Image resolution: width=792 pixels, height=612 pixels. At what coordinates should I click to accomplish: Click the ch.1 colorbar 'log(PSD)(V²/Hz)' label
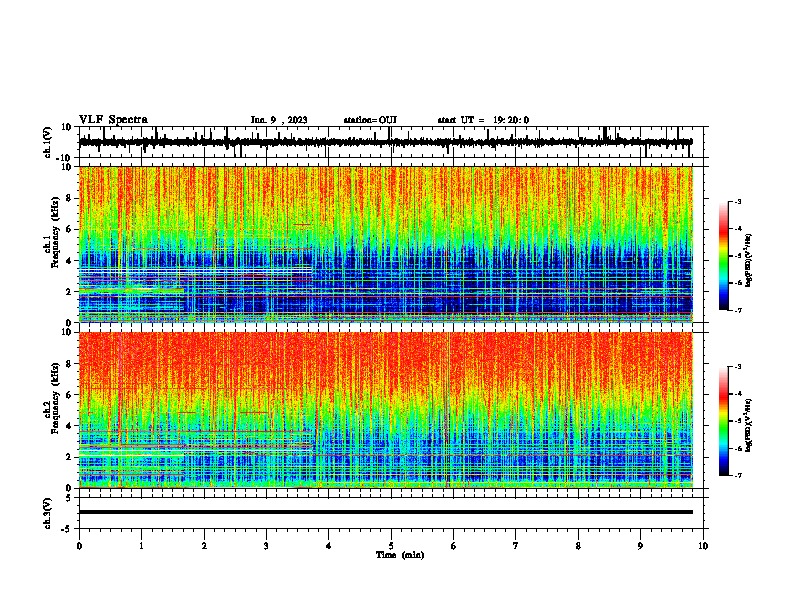coord(749,260)
